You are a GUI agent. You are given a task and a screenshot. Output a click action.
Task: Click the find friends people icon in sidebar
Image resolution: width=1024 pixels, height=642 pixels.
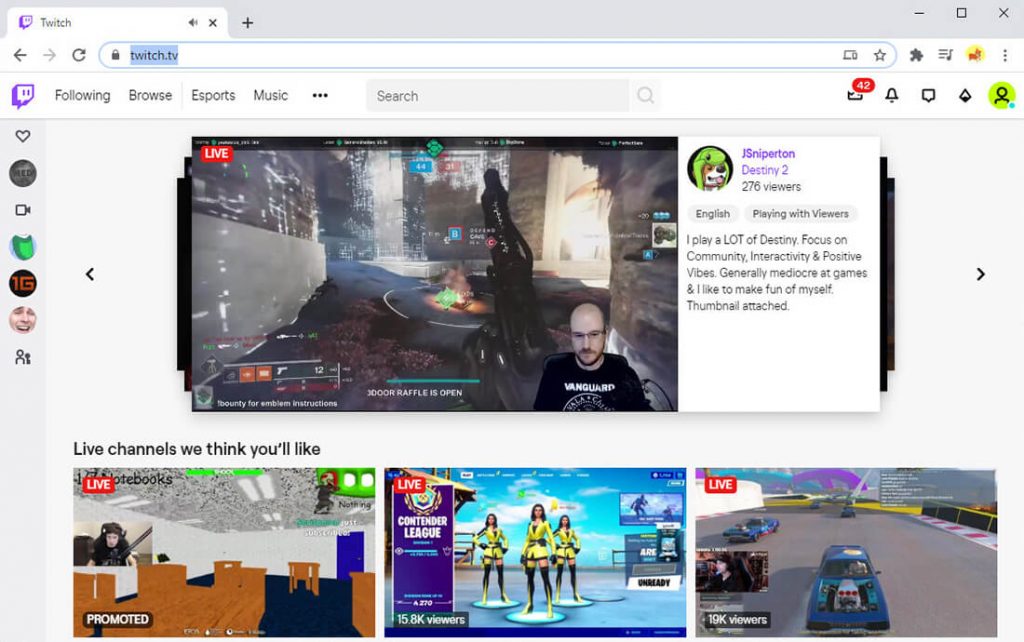pyautogui.click(x=23, y=357)
